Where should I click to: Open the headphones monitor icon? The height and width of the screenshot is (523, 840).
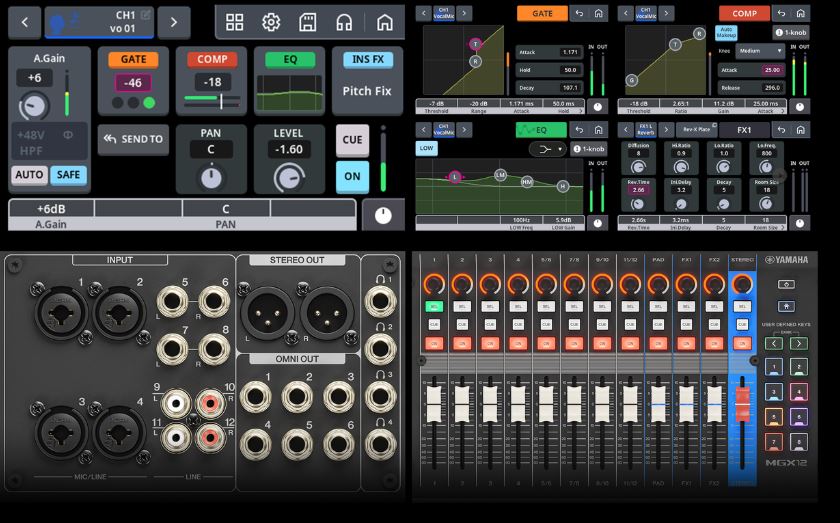click(x=344, y=22)
